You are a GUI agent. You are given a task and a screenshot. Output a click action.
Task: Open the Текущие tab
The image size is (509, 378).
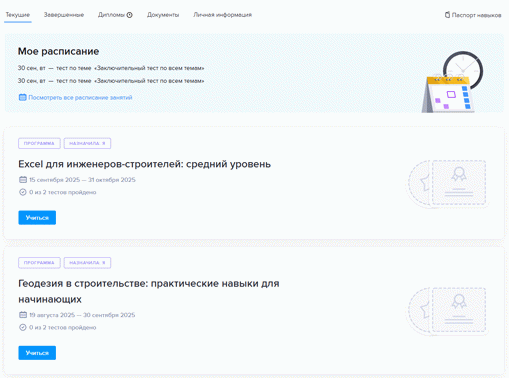pyautogui.click(x=18, y=15)
